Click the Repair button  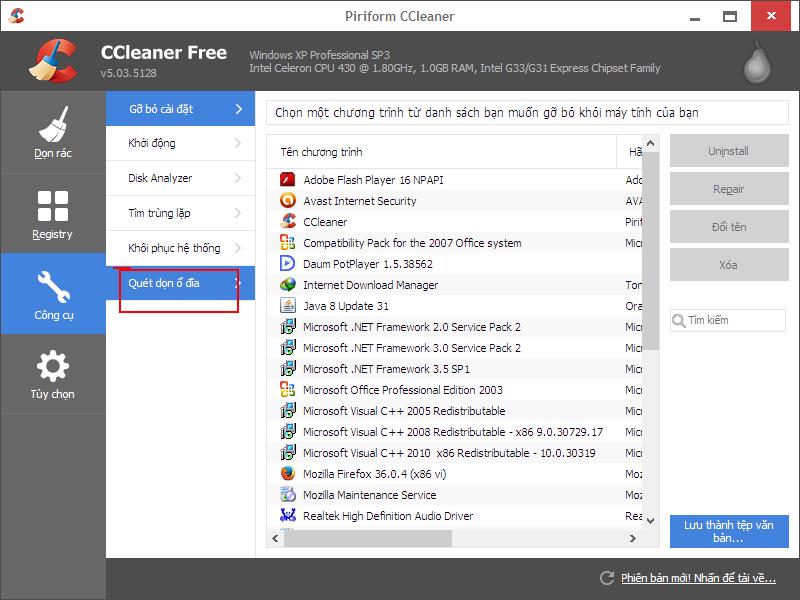pos(729,189)
